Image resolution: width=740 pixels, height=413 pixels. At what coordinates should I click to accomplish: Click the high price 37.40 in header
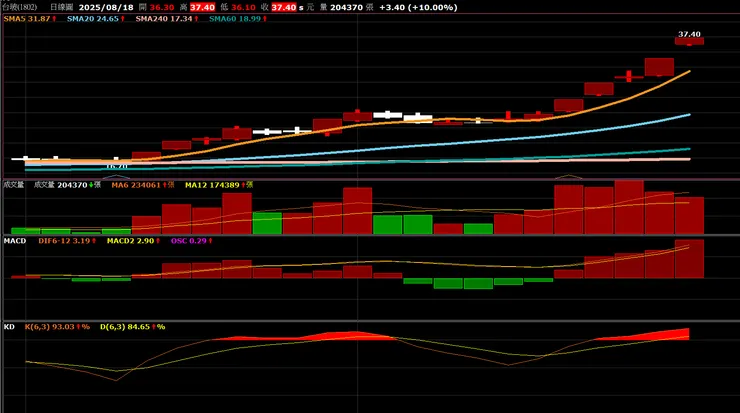click(x=202, y=7)
